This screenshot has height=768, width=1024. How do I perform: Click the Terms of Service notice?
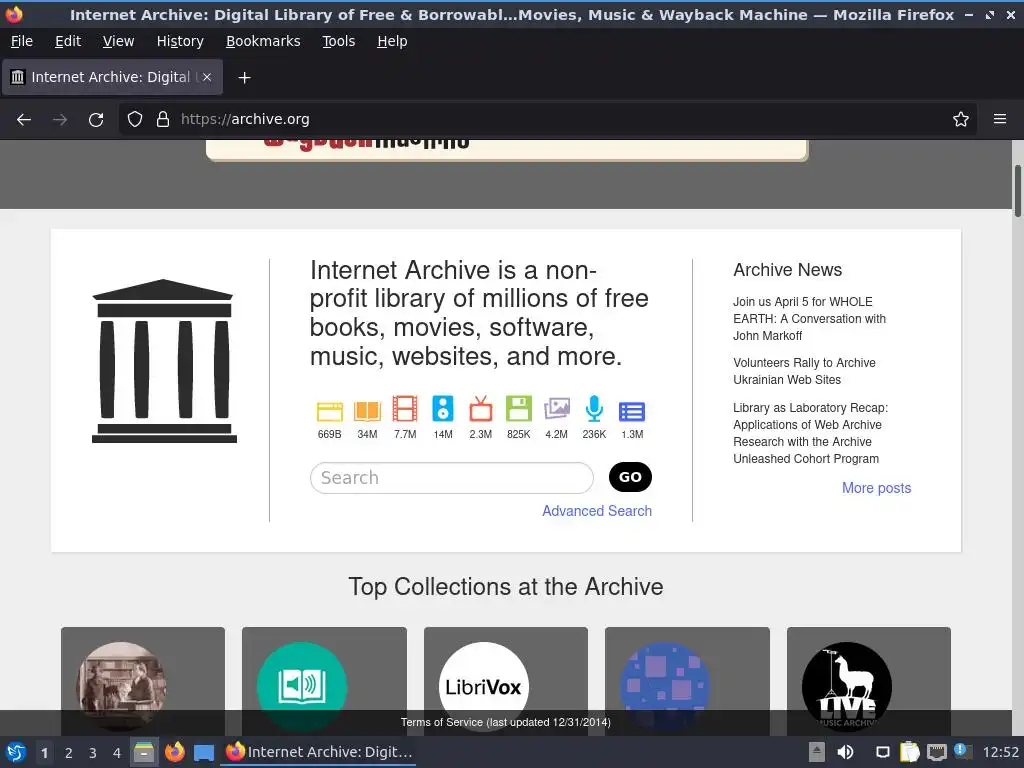pos(505,722)
